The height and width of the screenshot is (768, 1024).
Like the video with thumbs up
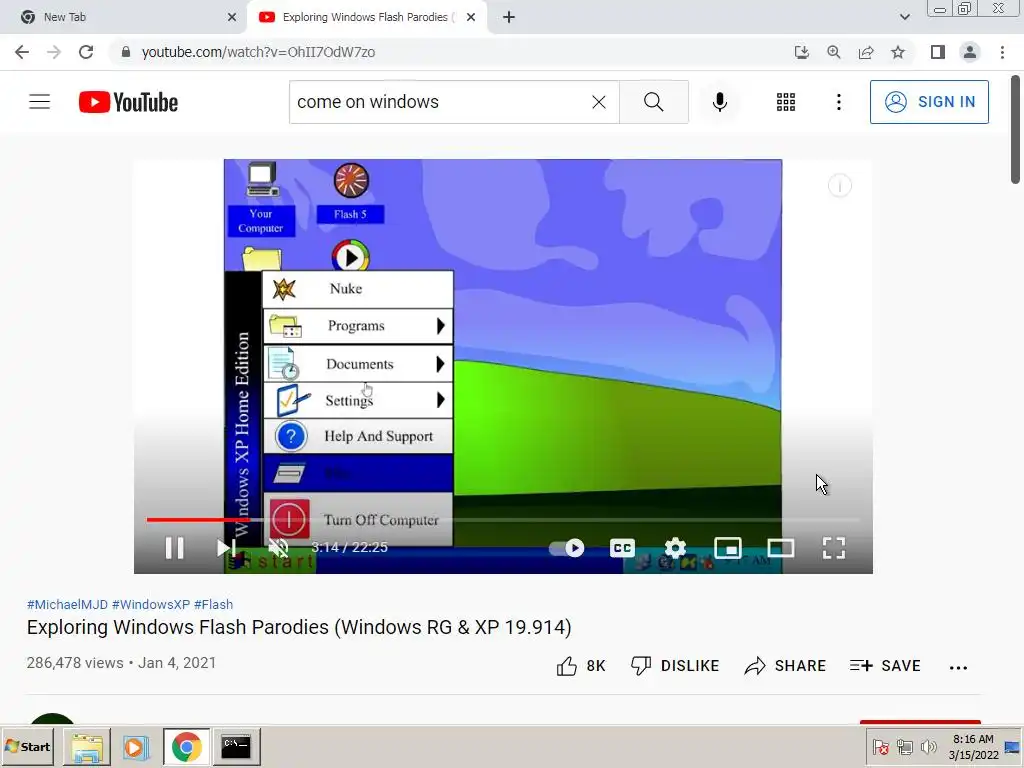[x=581, y=665]
